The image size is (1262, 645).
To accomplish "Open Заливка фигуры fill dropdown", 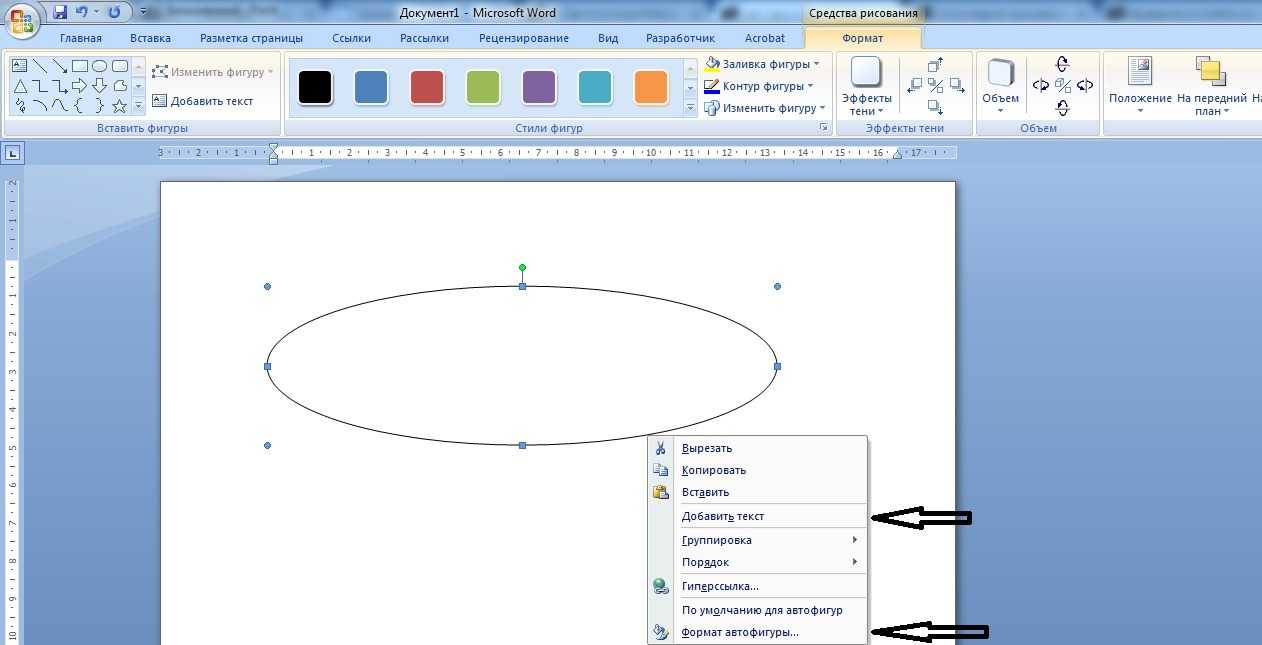I will pyautogui.click(x=761, y=64).
